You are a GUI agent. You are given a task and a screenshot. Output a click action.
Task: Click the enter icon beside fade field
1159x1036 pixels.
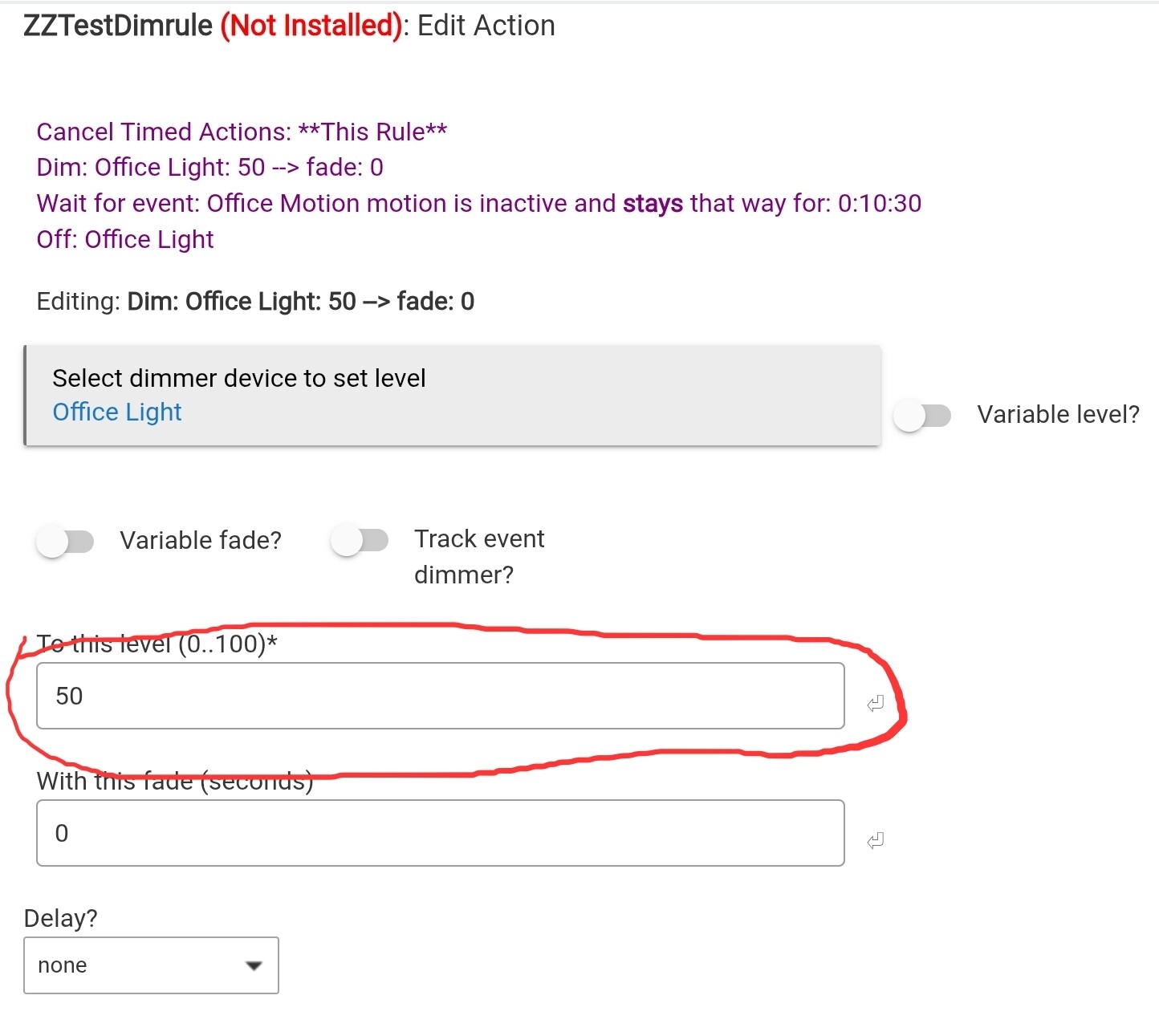pyautogui.click(x=875, y=840)
